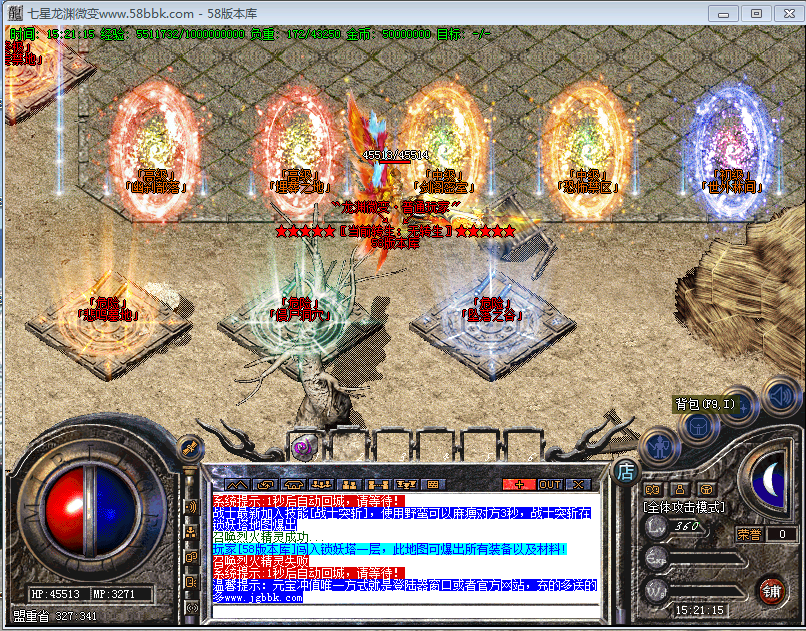Click the telephone icon in the chat toolbar
This screenshot has height=631, width=806.
click(294, 484)
